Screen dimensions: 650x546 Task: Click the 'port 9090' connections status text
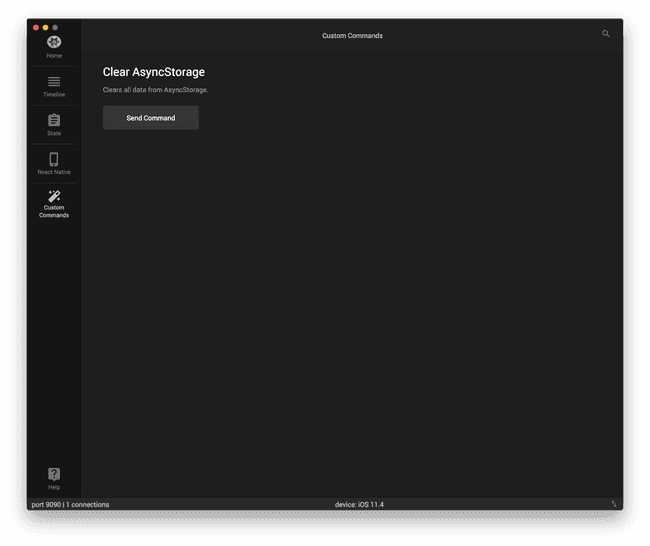pyautogui.click(x=70, y=504)
